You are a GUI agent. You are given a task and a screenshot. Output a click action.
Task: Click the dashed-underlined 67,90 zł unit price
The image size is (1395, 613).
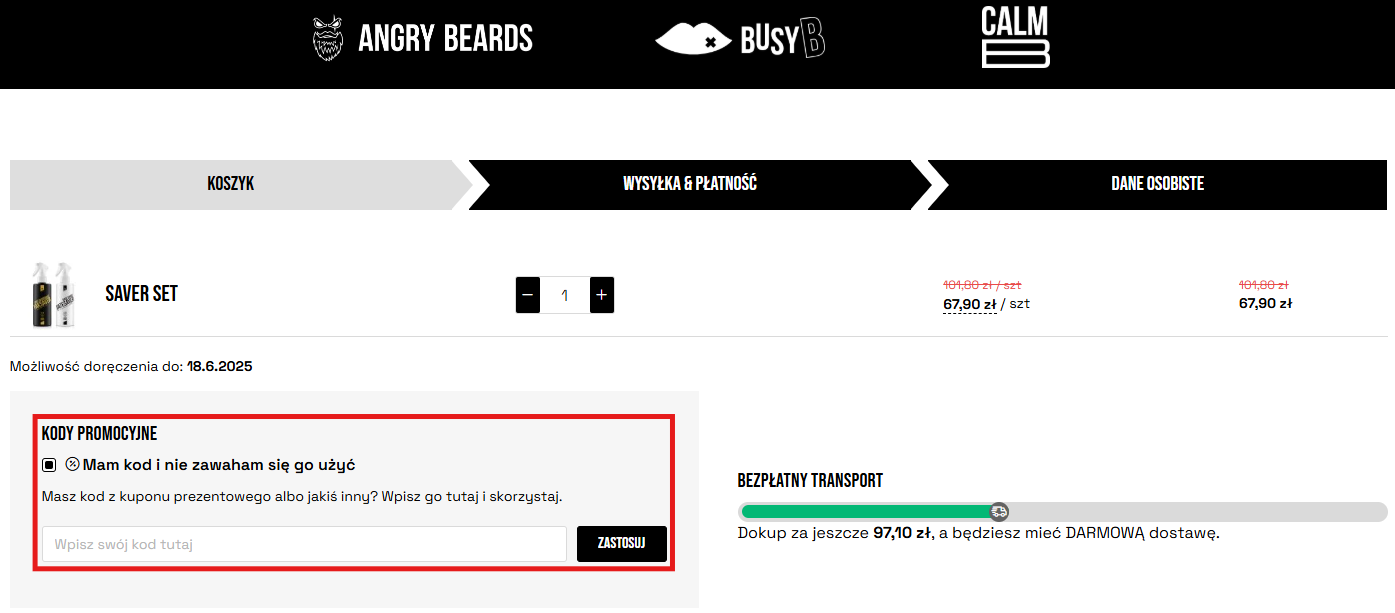coord(969,304)
